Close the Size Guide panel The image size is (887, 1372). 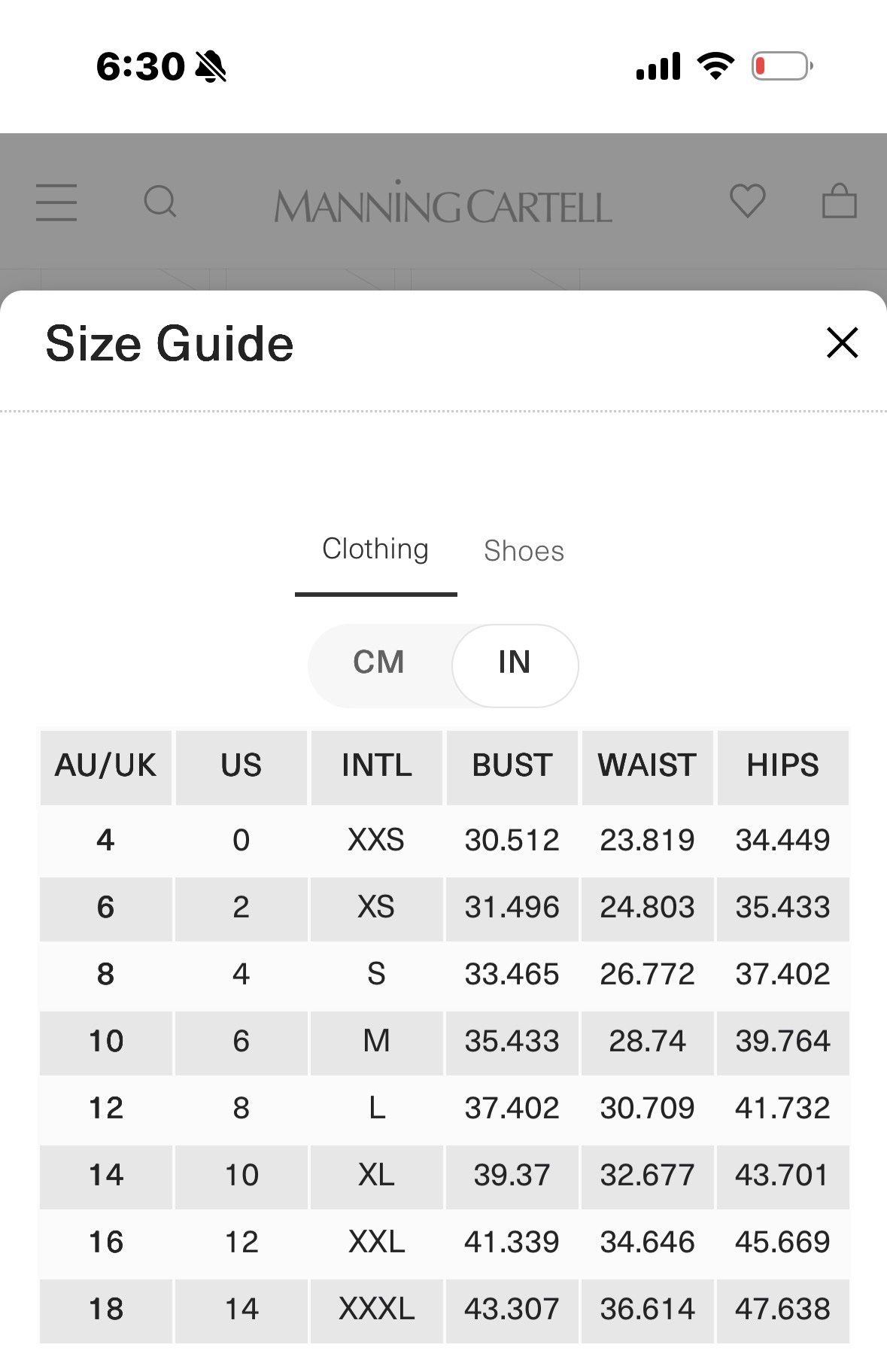[x=842, y=342]
